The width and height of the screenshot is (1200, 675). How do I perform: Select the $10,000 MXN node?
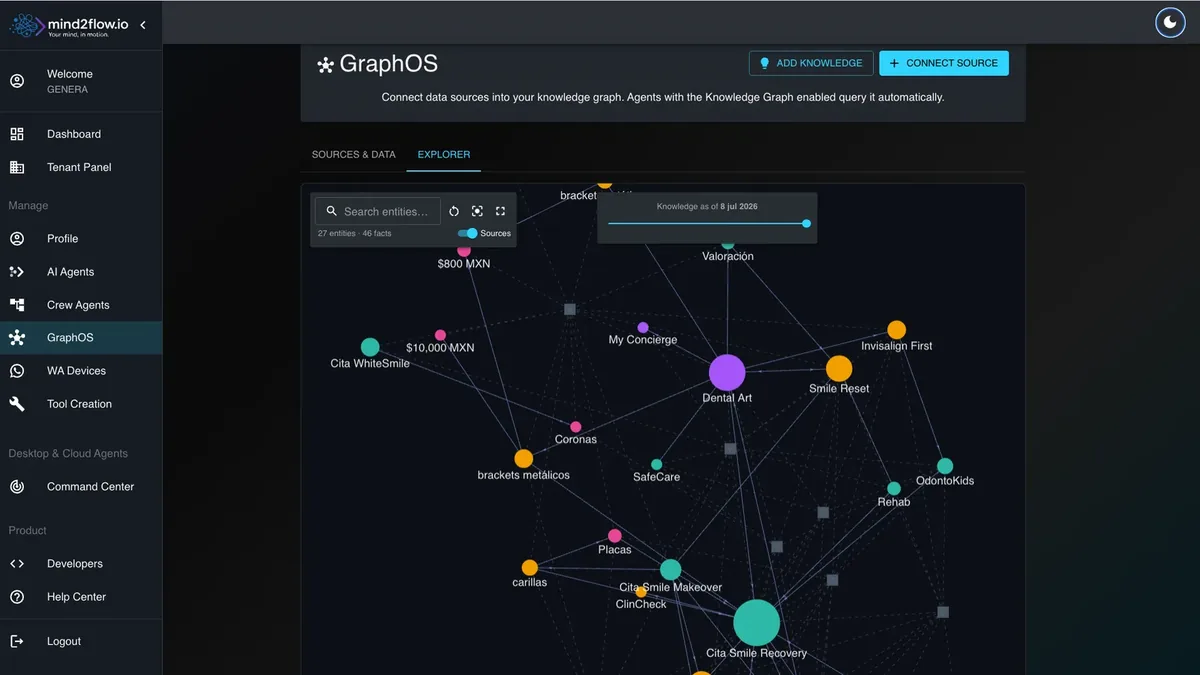(x=440, y=335)
